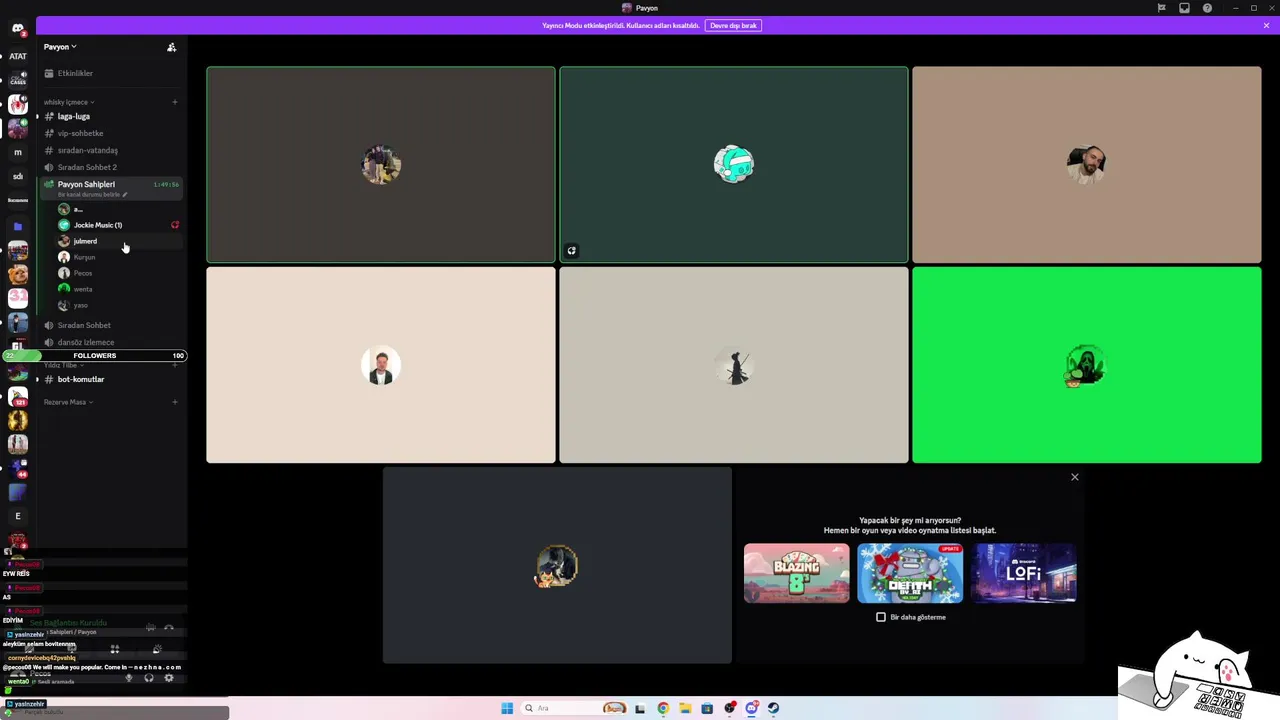
Task: Focus the bright green participant tile
Action: 1087,365
